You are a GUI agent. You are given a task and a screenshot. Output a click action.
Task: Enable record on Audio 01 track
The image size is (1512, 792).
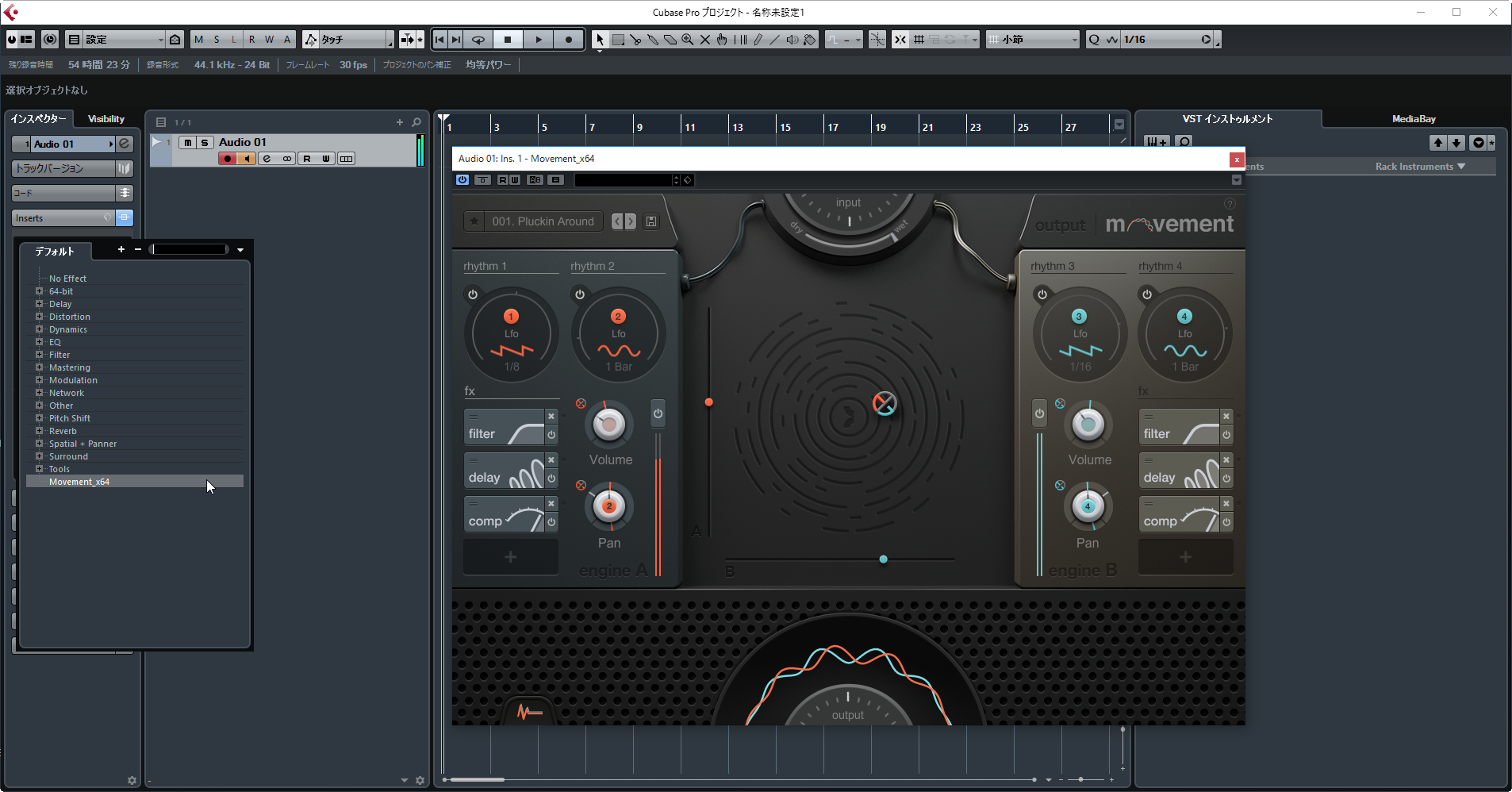(228, 159)
